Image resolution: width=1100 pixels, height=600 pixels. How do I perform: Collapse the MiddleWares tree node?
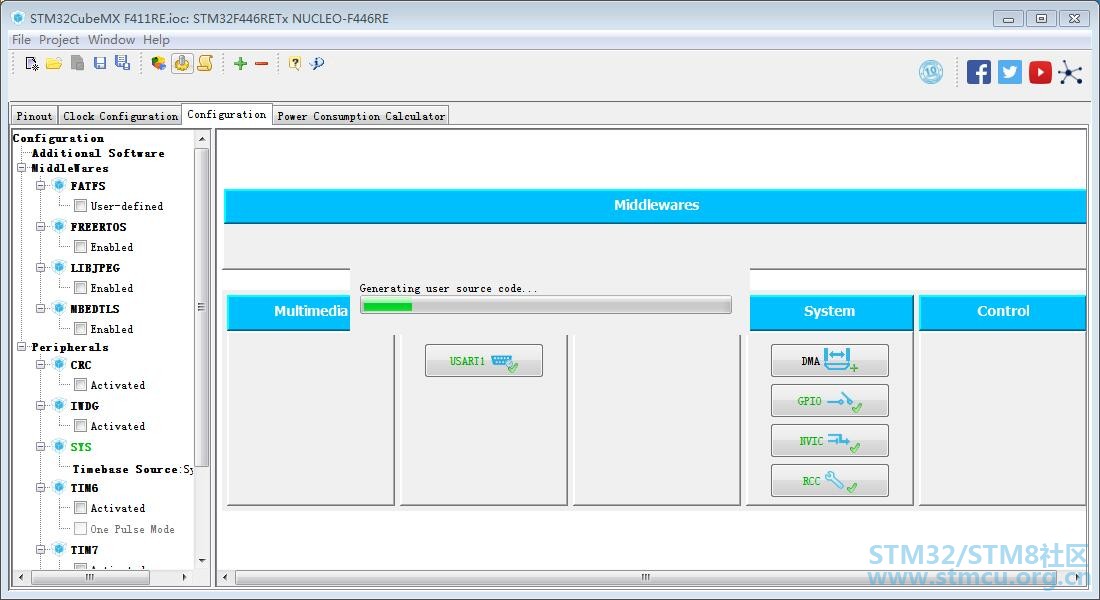(x=22, y=168)
